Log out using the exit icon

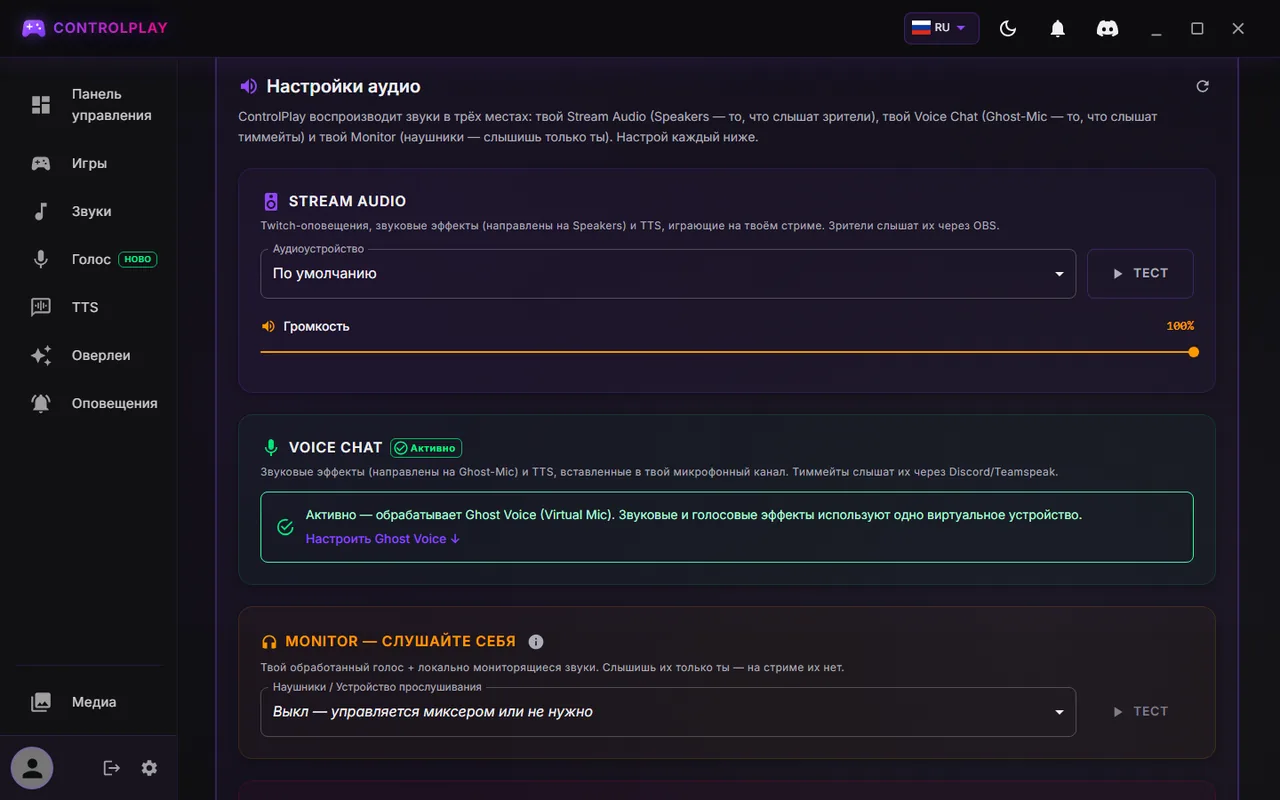(x=112, y=768)
